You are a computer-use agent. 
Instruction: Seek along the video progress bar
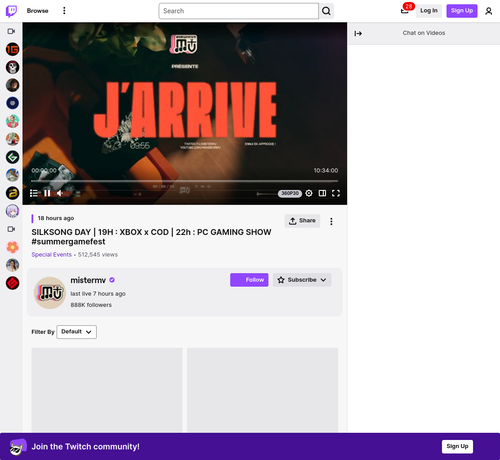(x=184, y=181)
